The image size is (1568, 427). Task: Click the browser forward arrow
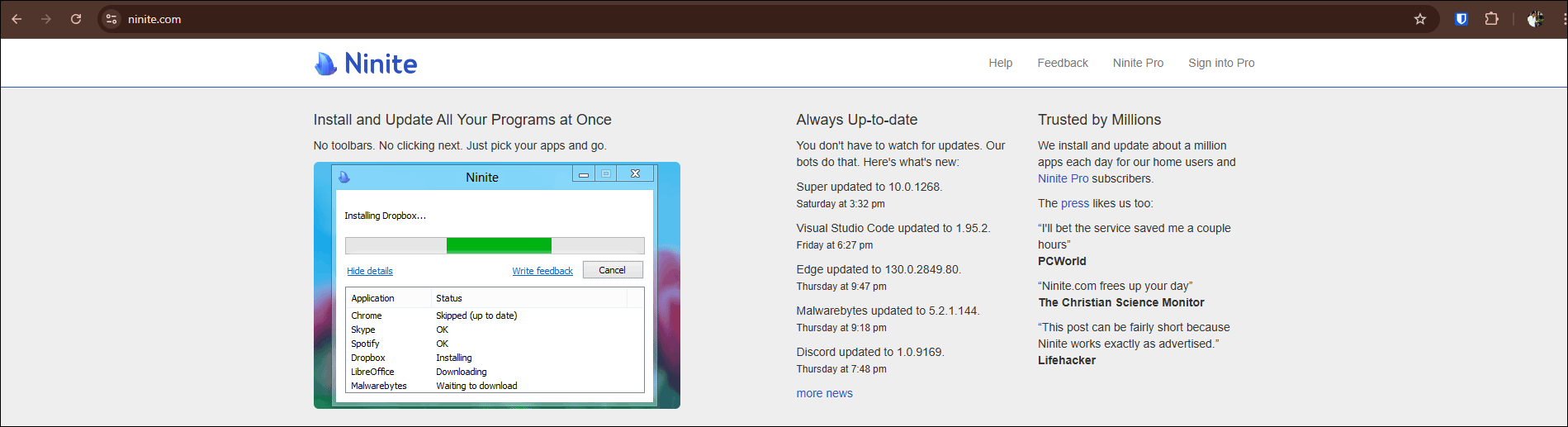click(46, 19)
